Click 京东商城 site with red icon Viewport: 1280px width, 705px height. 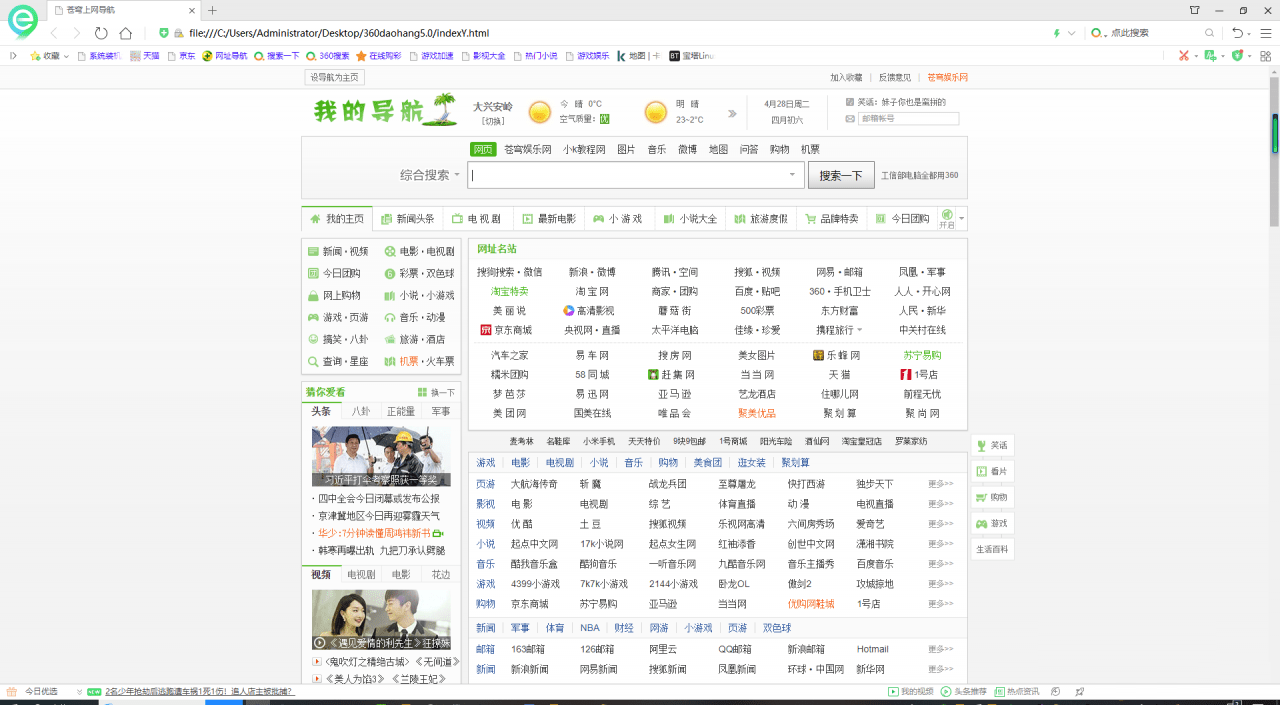pyautogui.click(x=506, y=330)
